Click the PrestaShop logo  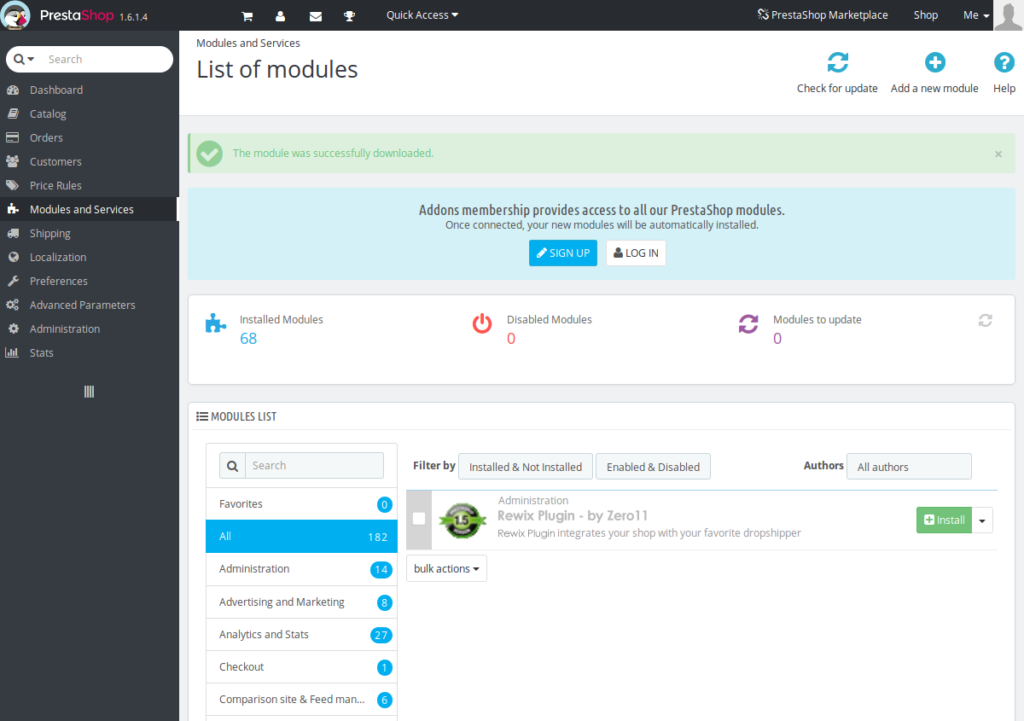tap(16, 15)
